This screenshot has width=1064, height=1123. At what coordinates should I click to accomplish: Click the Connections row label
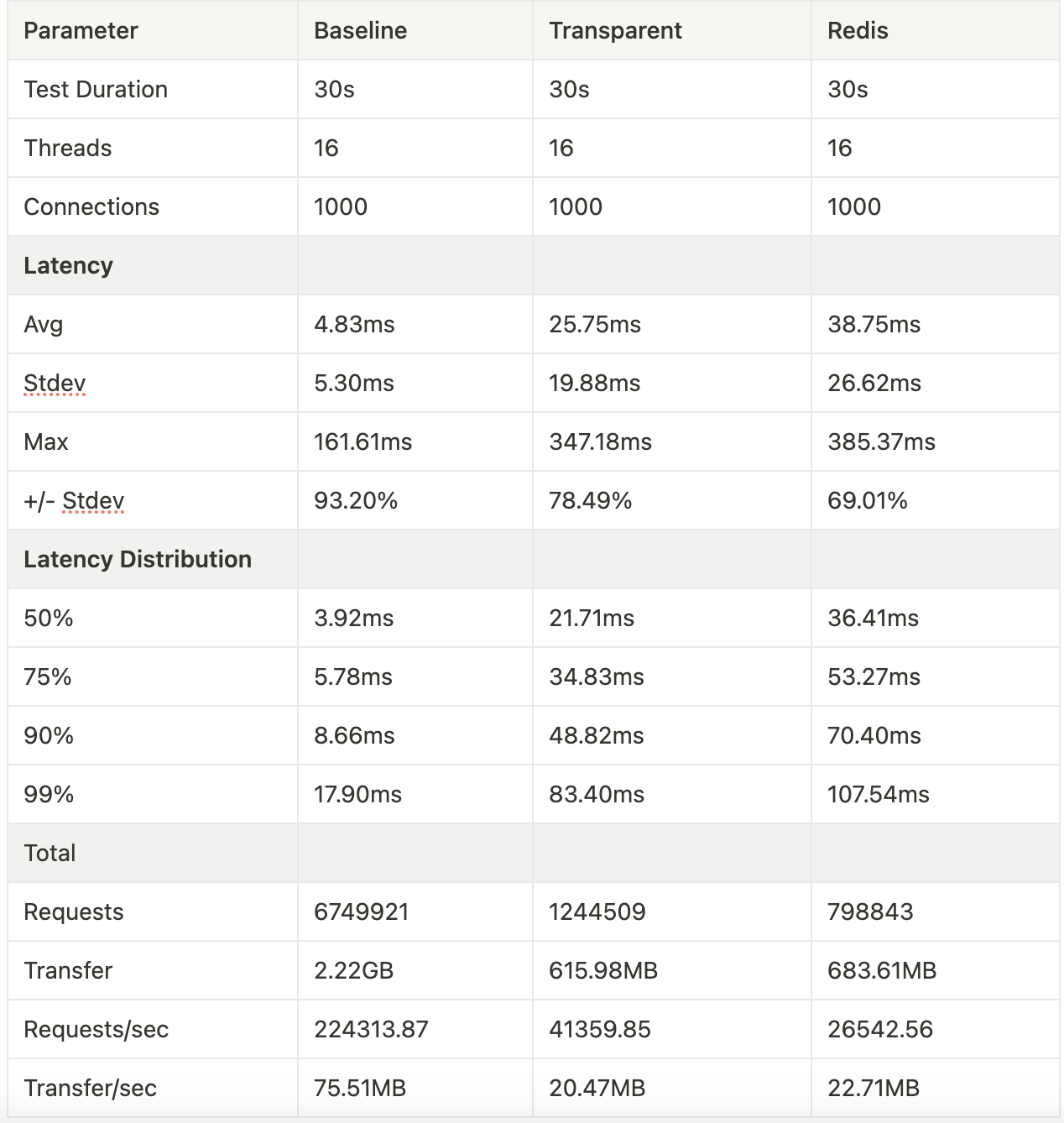click(91, 207)
